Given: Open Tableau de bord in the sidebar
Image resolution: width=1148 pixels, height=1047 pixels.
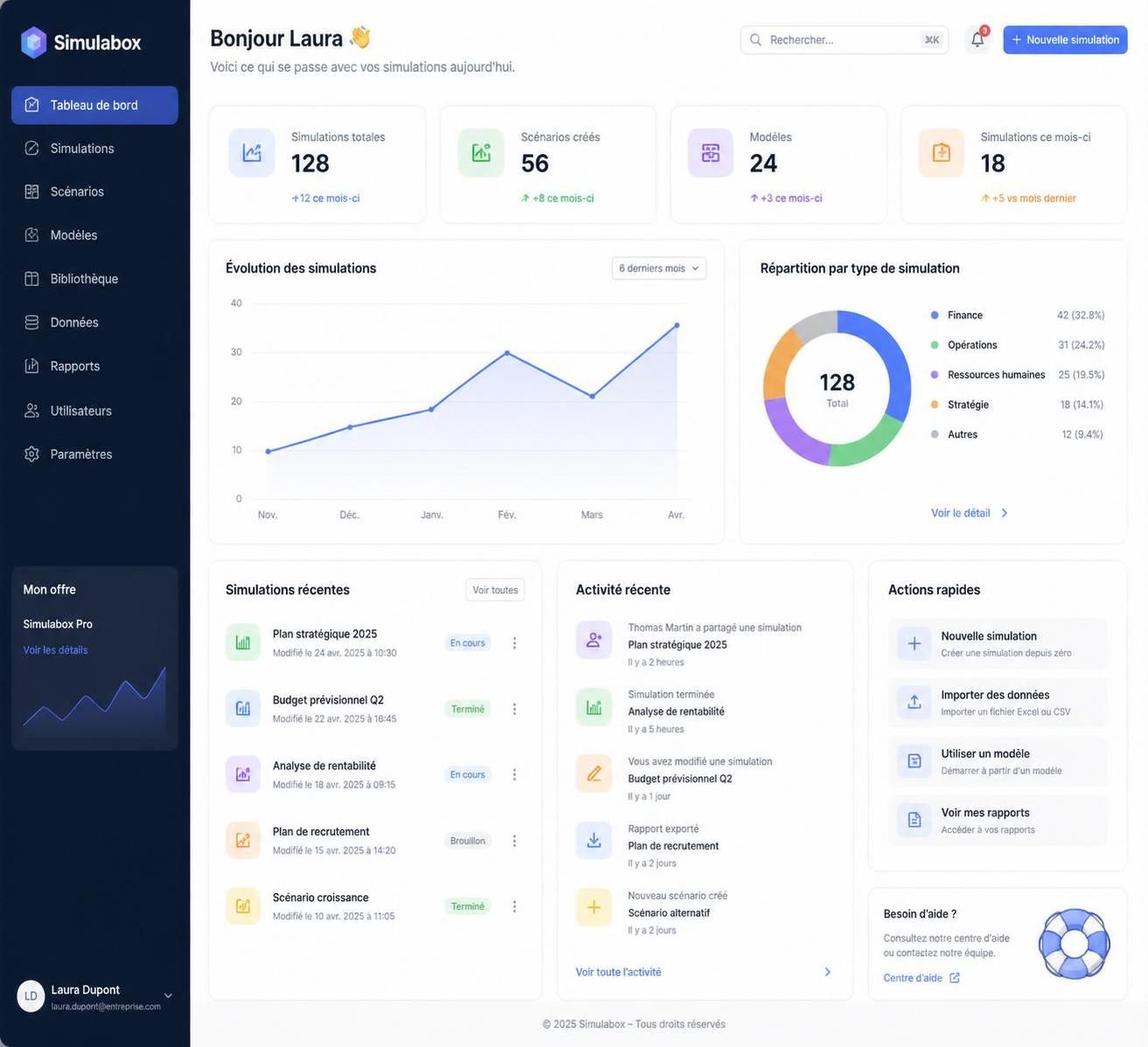Looking at the screenshot, I should 94,105.
